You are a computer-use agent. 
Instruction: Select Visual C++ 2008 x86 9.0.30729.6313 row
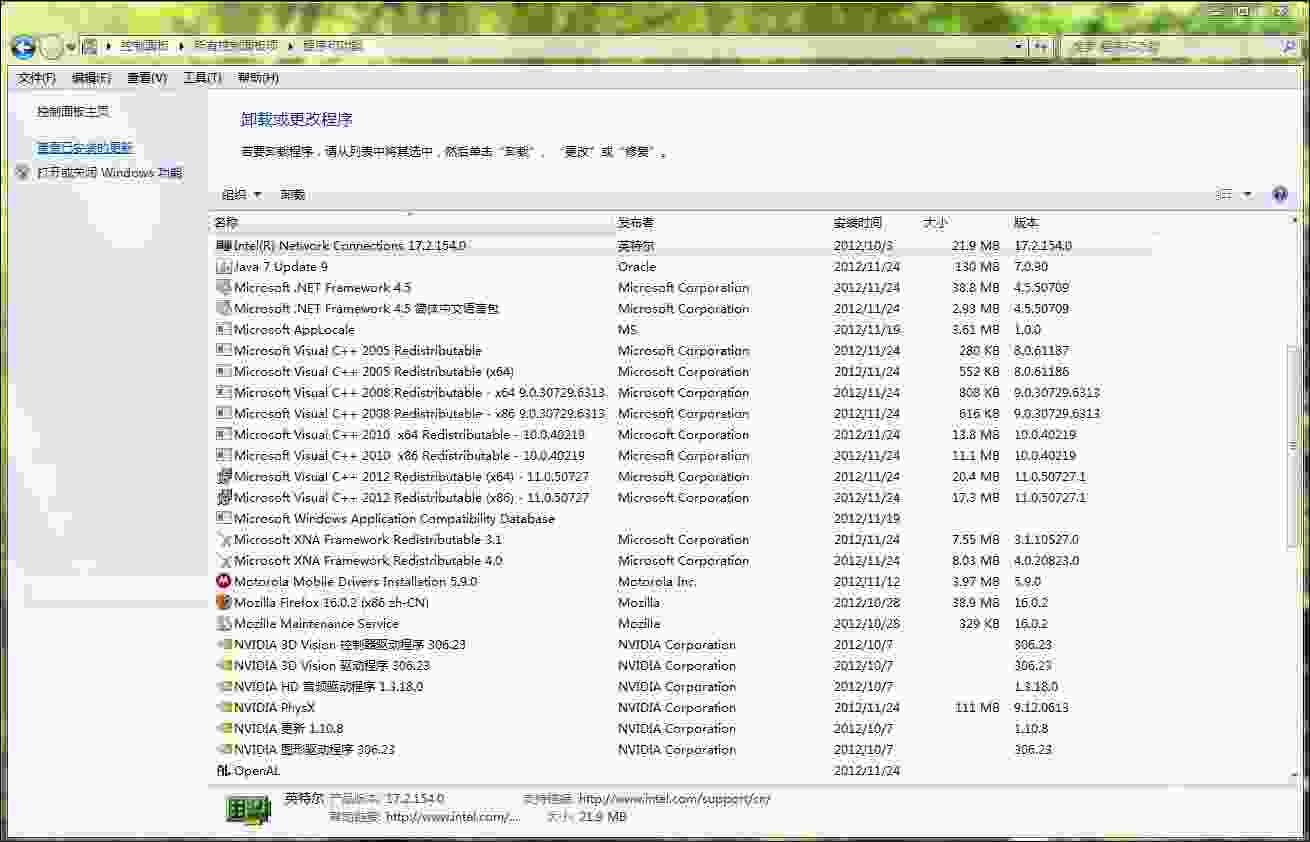pos(680,413)
